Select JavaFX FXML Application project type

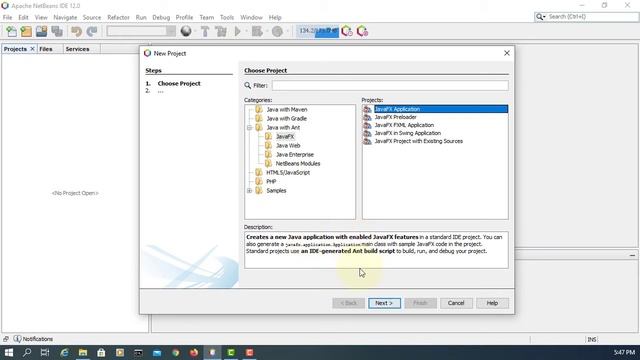[404, 125]
